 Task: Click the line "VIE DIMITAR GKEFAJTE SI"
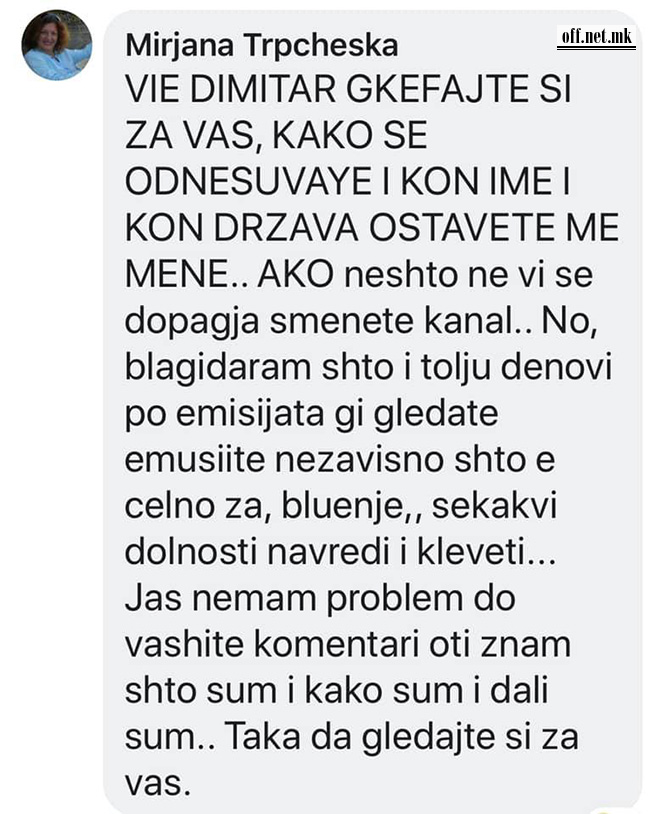348,89
